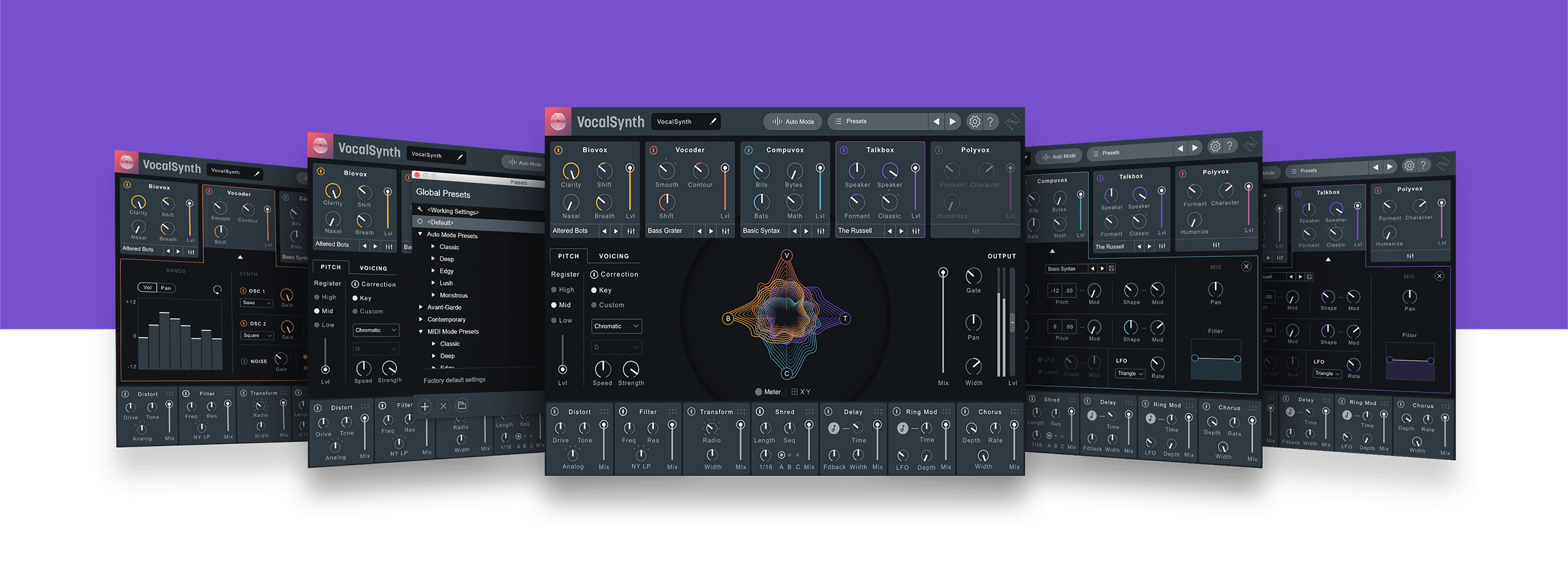Click the reset bands icon in leftmost window

pyautogui.click(x=217, y=290)
